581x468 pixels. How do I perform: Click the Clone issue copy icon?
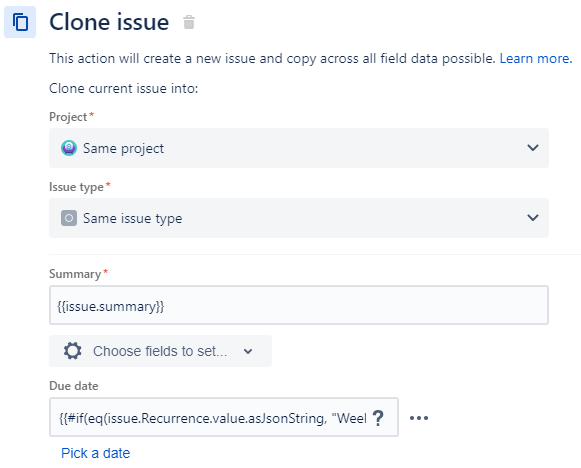coord(20,22)
